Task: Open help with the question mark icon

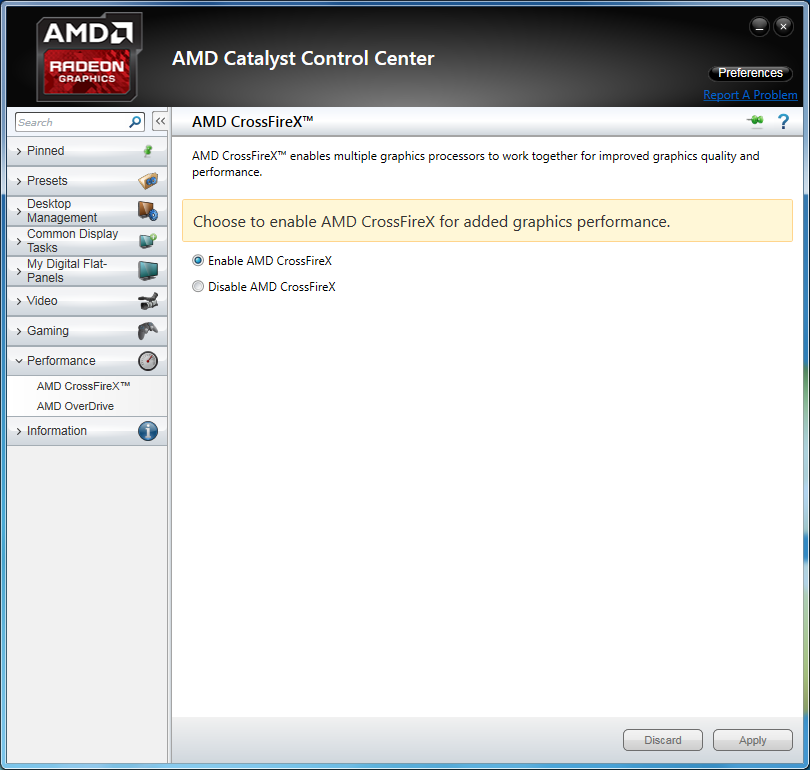Action: (x=783, y=121)
